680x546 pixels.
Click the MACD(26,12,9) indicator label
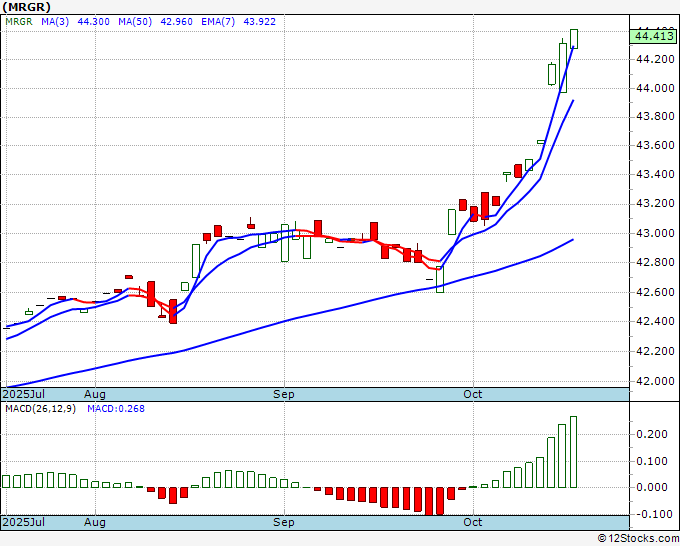point(40,409)
